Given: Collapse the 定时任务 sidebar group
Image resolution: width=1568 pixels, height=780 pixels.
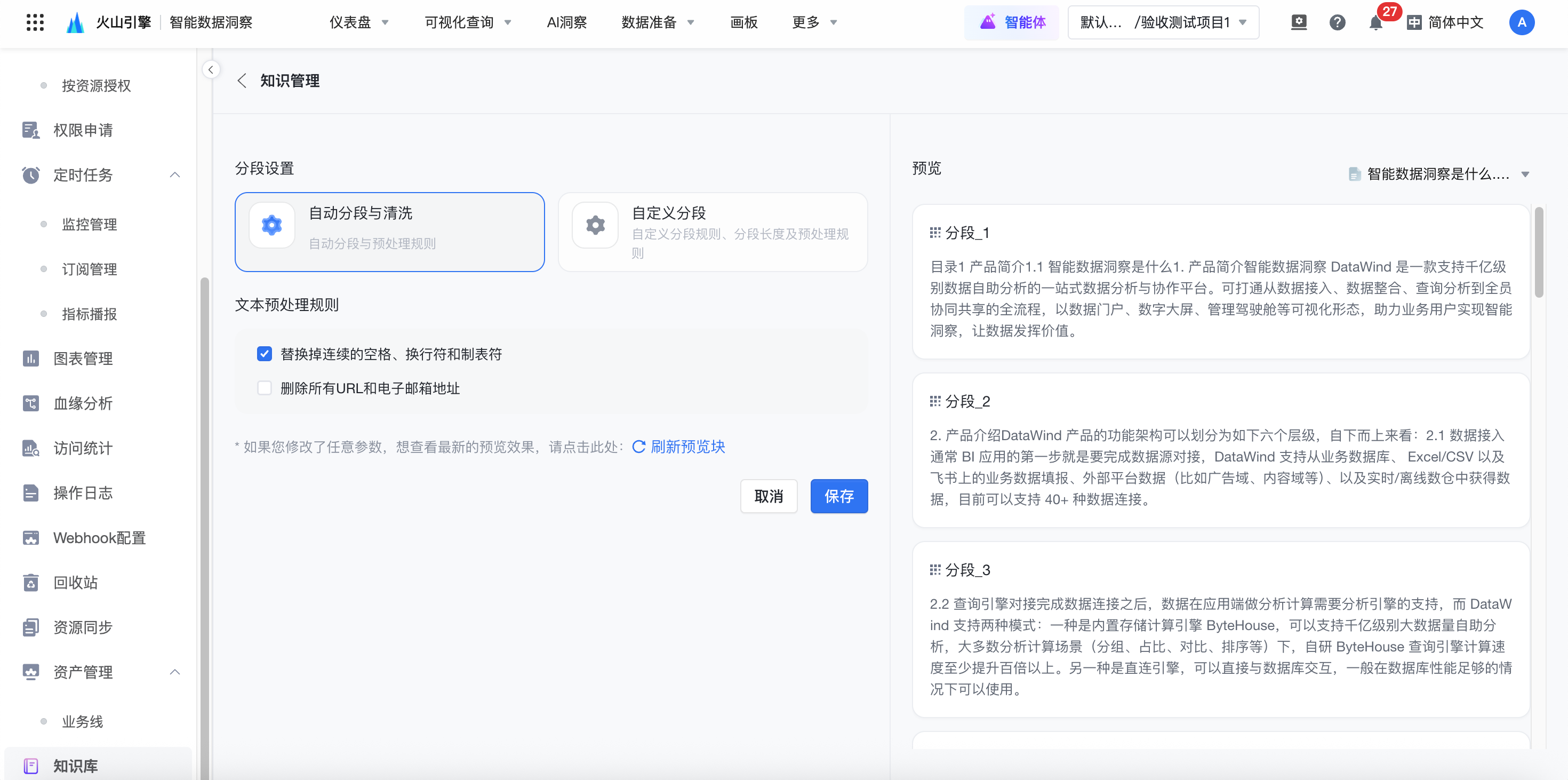Looking at the screenshot, I should pos(175,175).
